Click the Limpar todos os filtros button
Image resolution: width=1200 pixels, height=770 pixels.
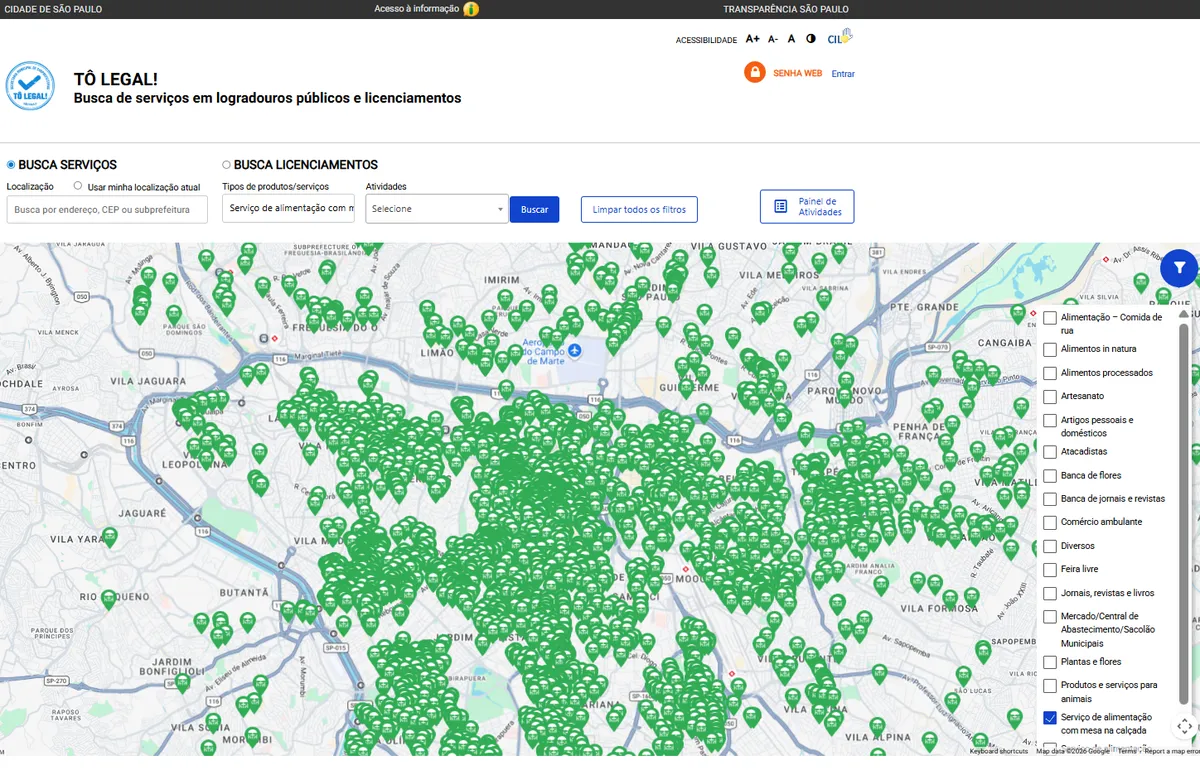click(639, 209)
